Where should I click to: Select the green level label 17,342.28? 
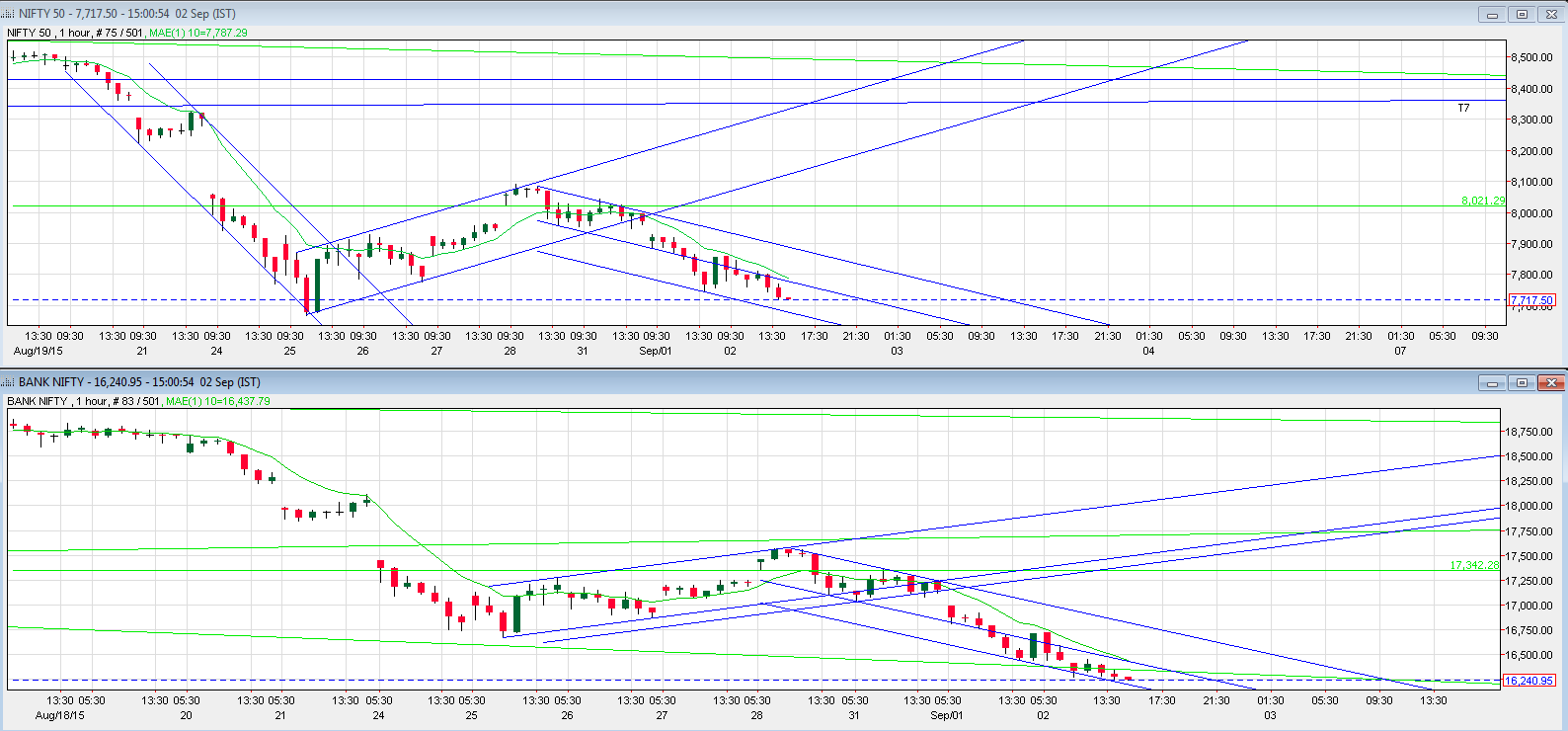click(1474, 565)
